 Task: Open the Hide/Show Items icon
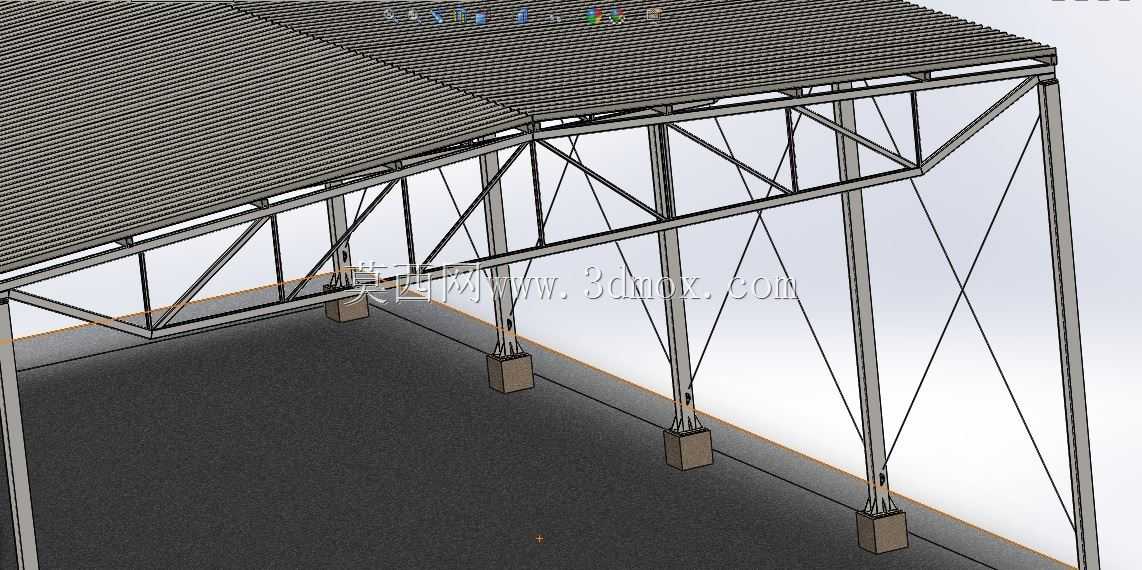coord(555,17)
